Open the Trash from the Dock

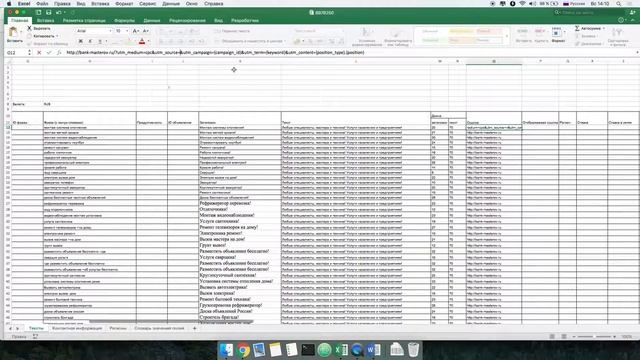[413, 350]
